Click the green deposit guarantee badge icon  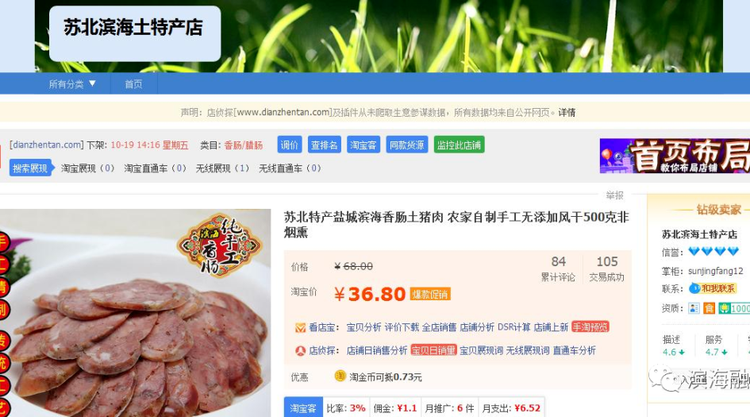[x=734, y=308]
